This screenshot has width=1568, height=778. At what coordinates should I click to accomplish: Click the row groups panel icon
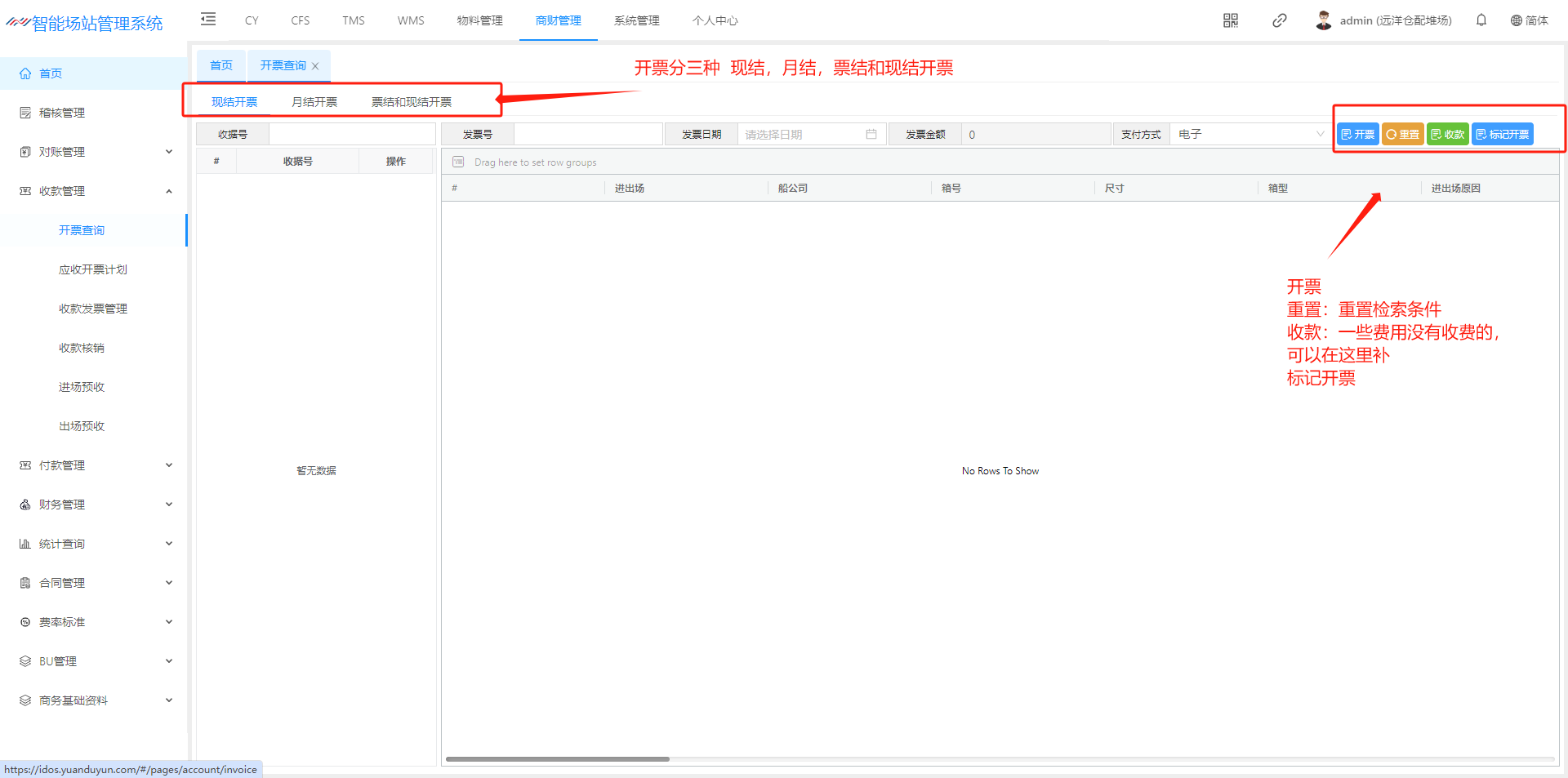coord(458,162)
